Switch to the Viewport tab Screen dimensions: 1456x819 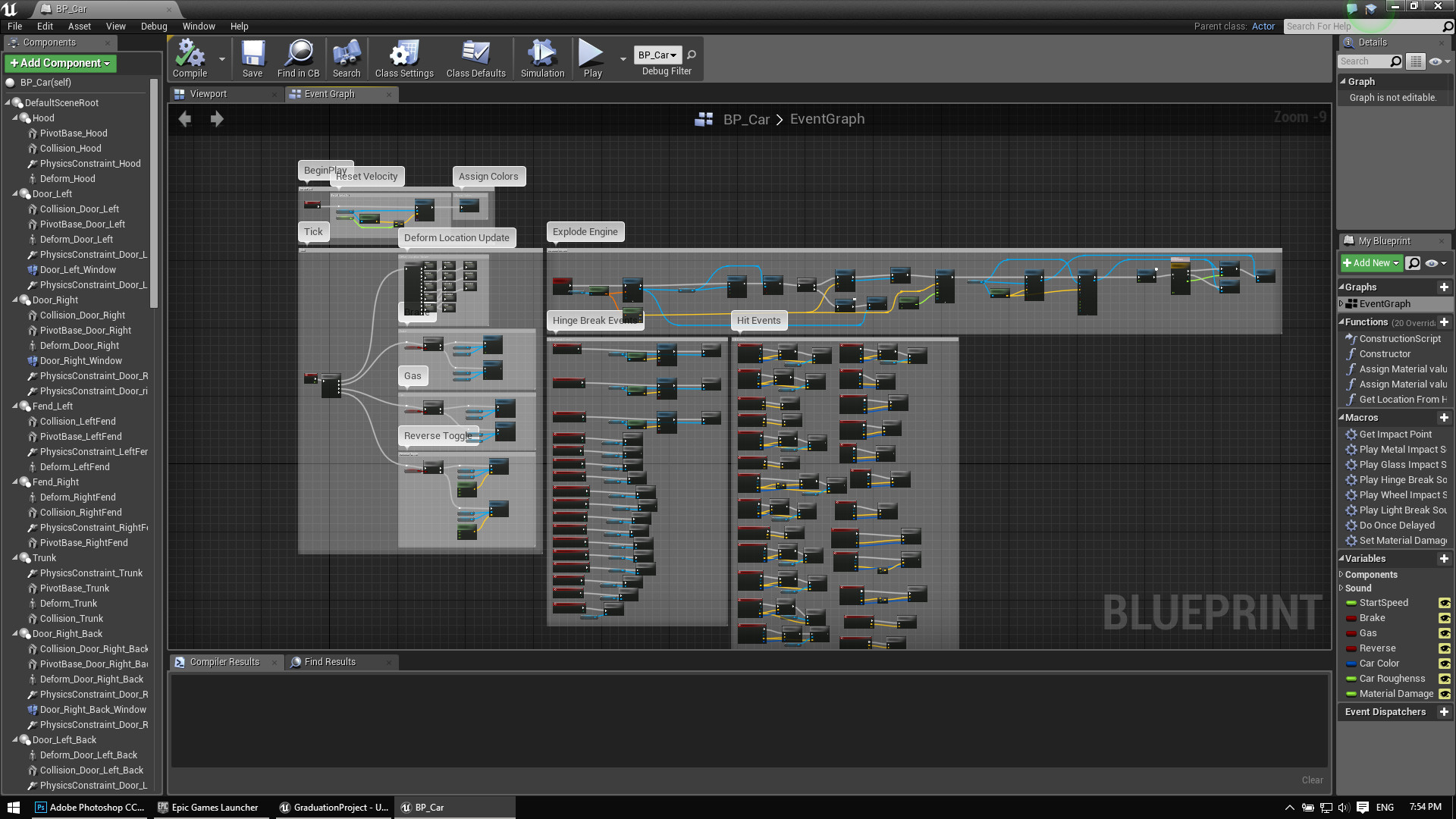click(x=225, y=94)
